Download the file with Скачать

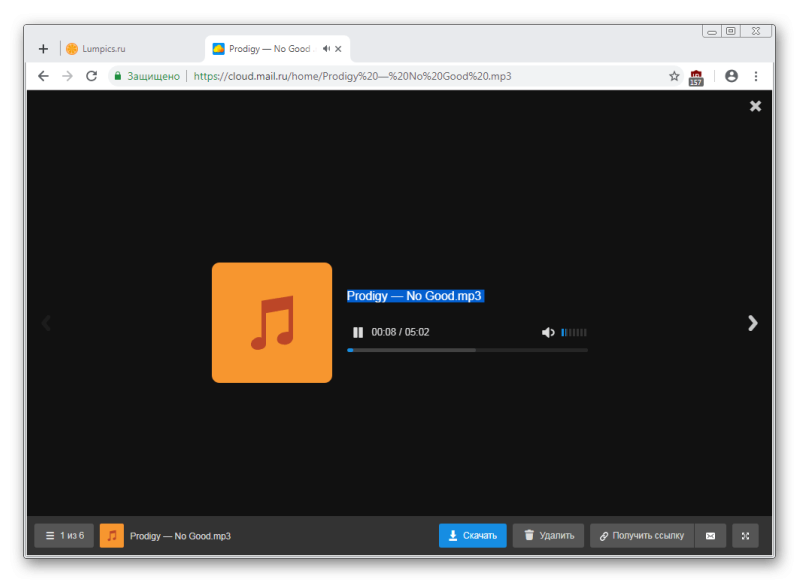click(472, 536)
